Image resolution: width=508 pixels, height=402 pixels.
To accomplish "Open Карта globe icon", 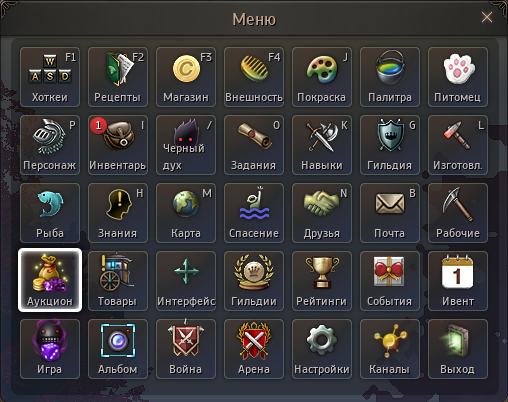I will click(186, 213).
